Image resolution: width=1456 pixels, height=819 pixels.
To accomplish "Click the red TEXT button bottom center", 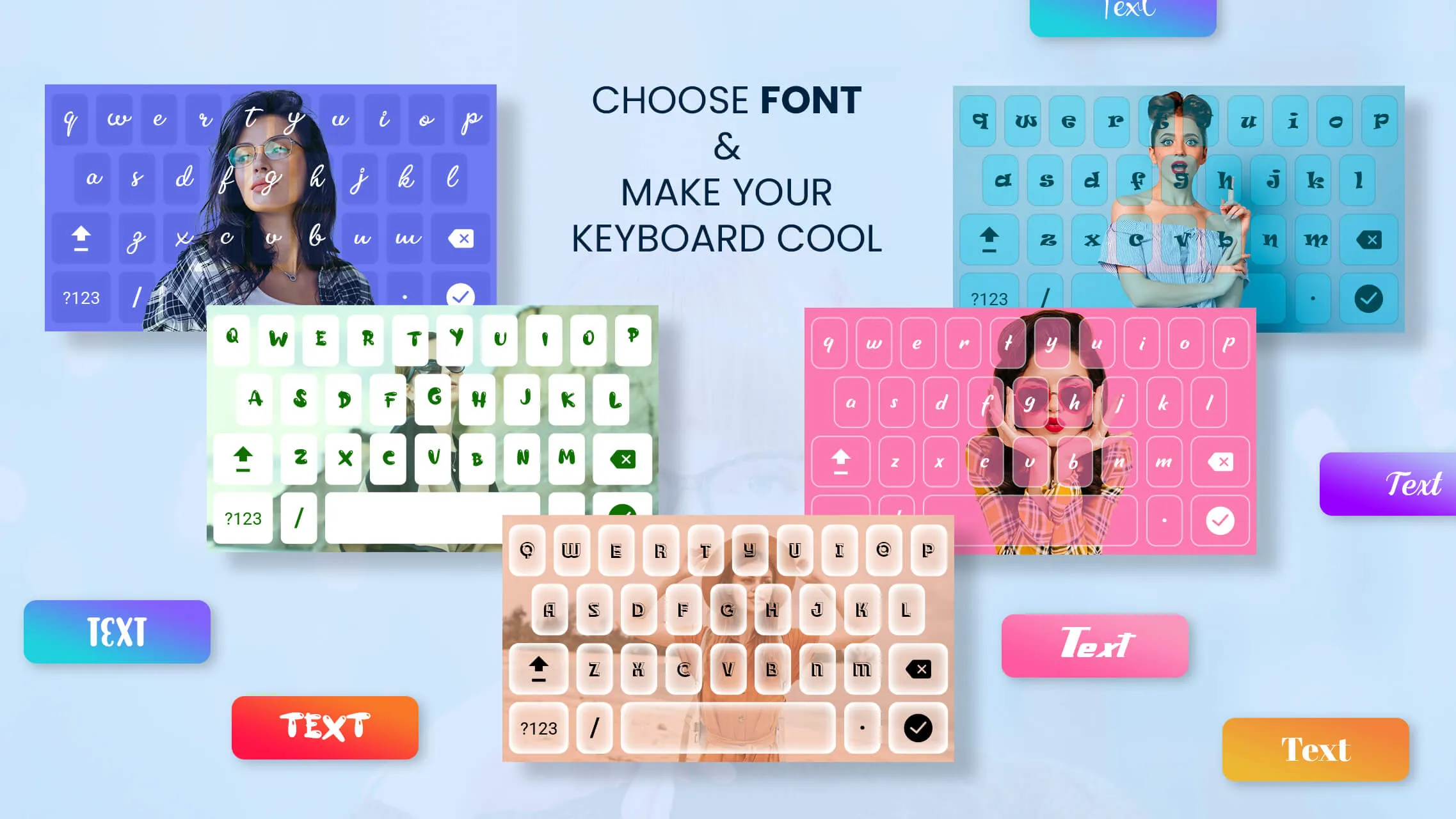I will point(324,727).
